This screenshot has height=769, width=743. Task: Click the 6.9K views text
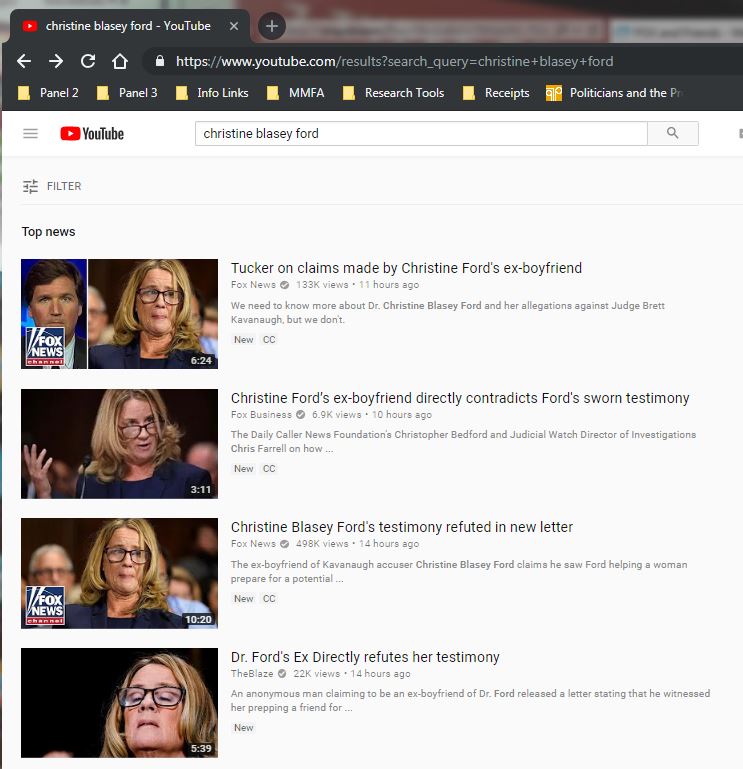tap(336, 415)
